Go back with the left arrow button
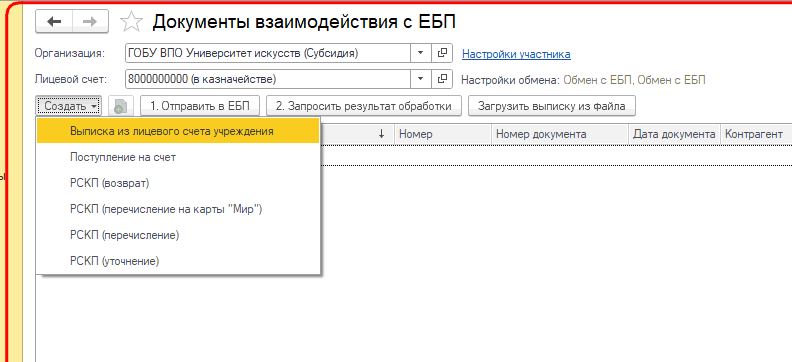Screen dimensions: 792x362 point(54,22)
